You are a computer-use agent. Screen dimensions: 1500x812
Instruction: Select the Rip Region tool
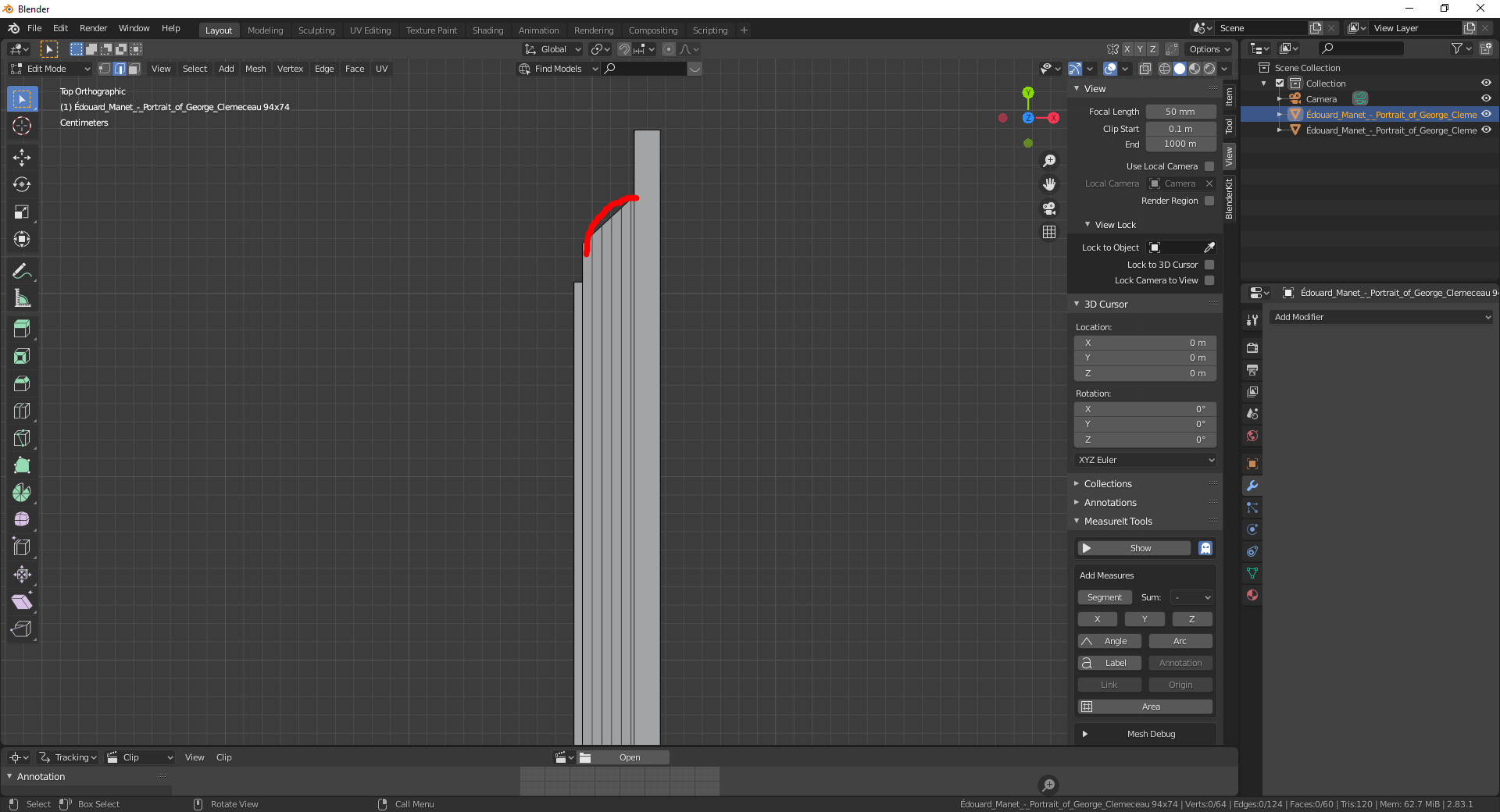(22, 629)
